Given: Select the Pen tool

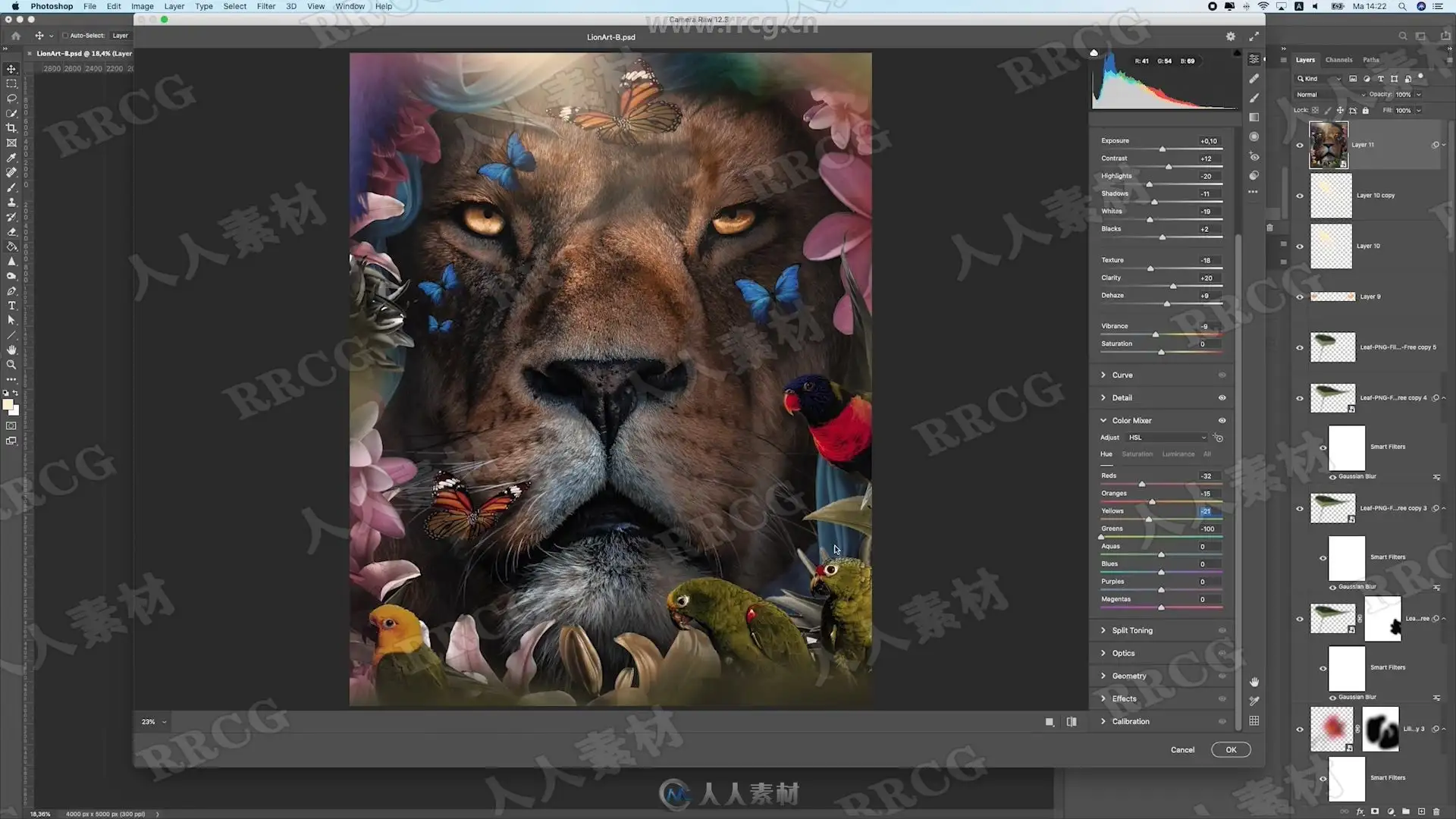Looking at the screenshot, I should pyautogui.click(x=11, y=291).
